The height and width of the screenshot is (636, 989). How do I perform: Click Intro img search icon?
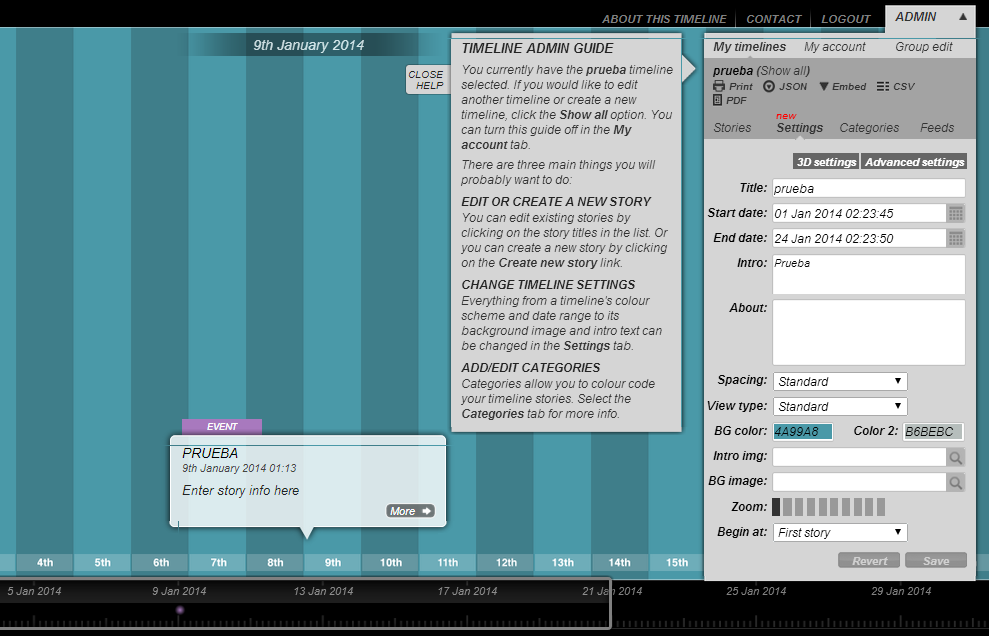[x=956, y=457]
